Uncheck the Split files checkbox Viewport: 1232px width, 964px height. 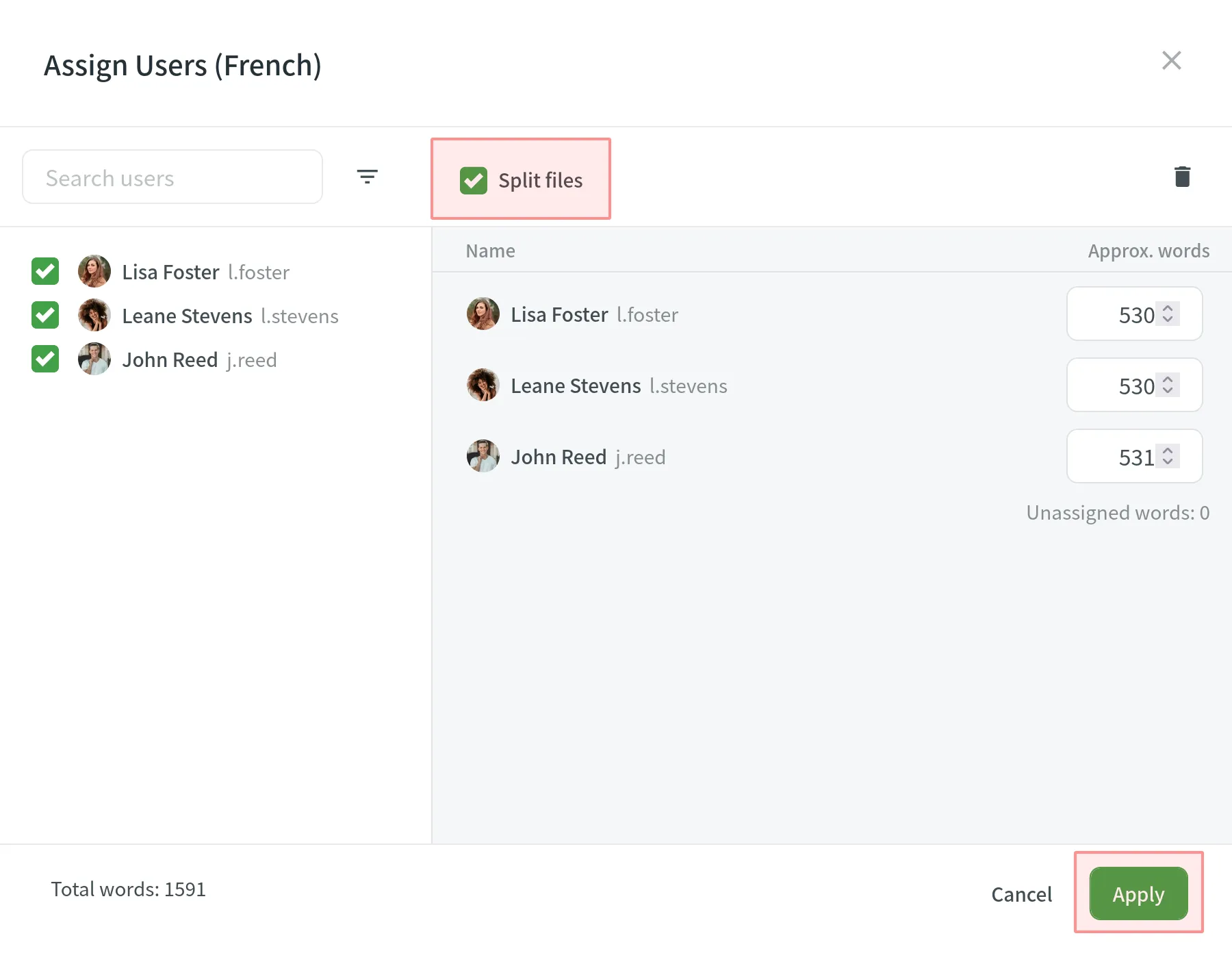pos(474,181)
